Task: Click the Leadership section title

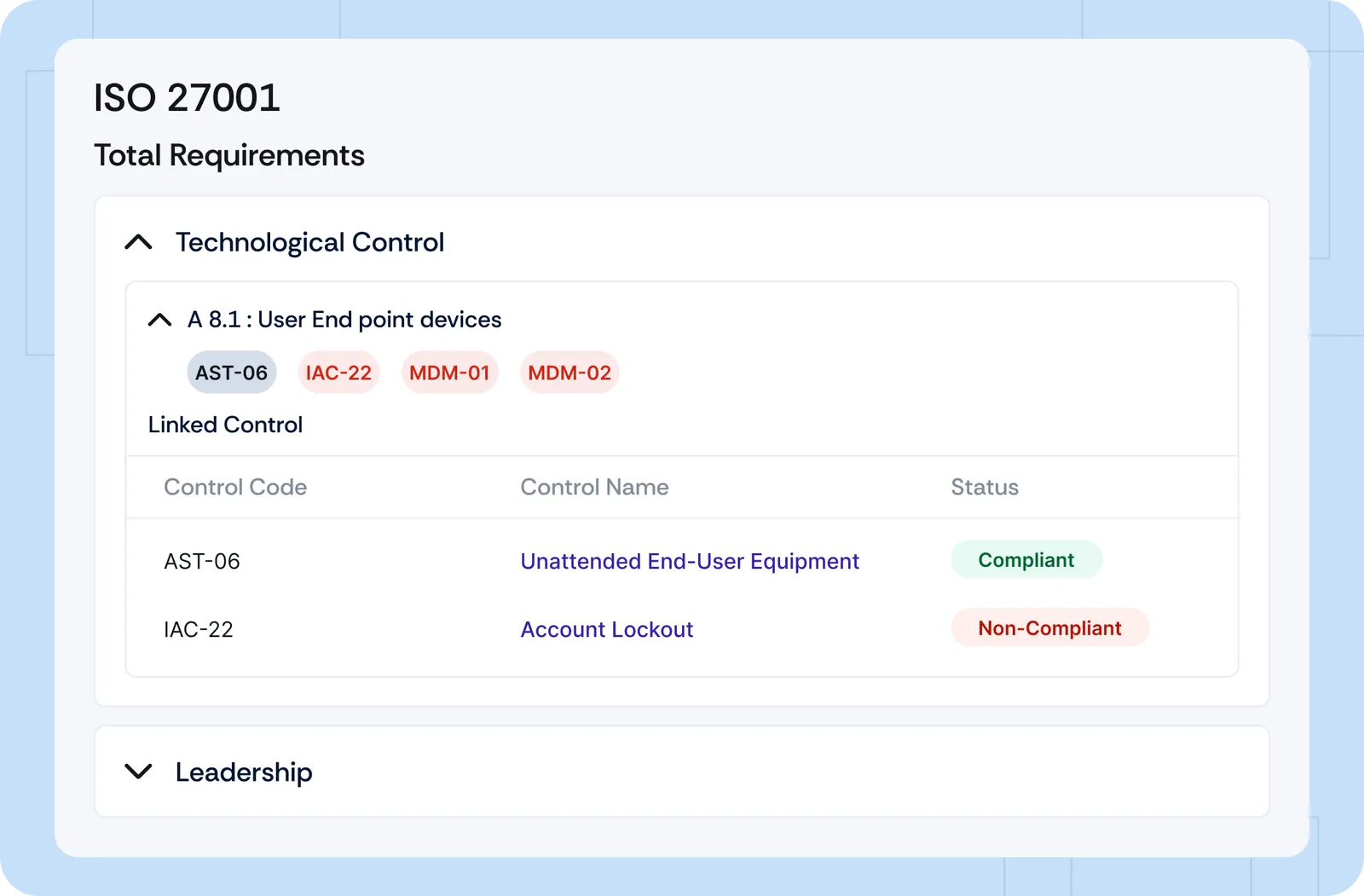Action: [244, 772]
